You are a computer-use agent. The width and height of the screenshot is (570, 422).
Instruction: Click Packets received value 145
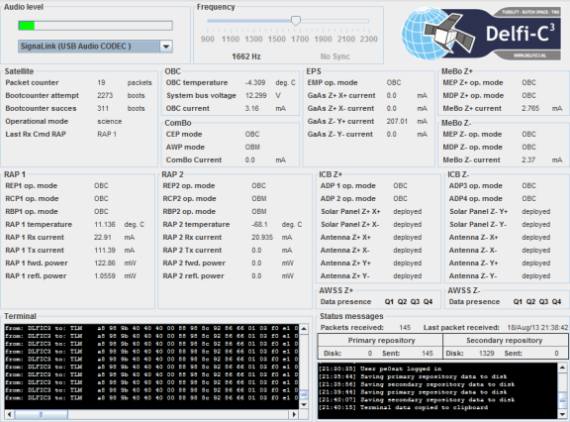[x=405, y=327]
